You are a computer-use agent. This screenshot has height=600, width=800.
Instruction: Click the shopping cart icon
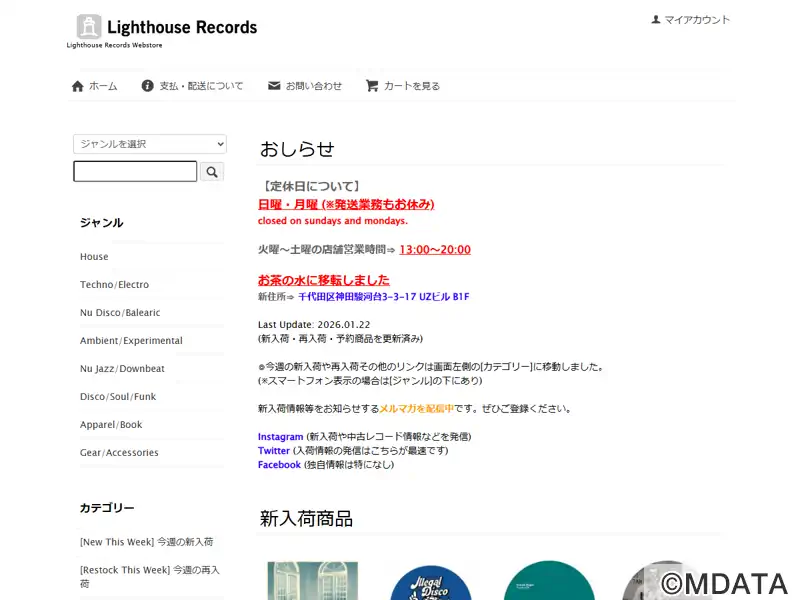pyautogui.click(x=372, y=86)
